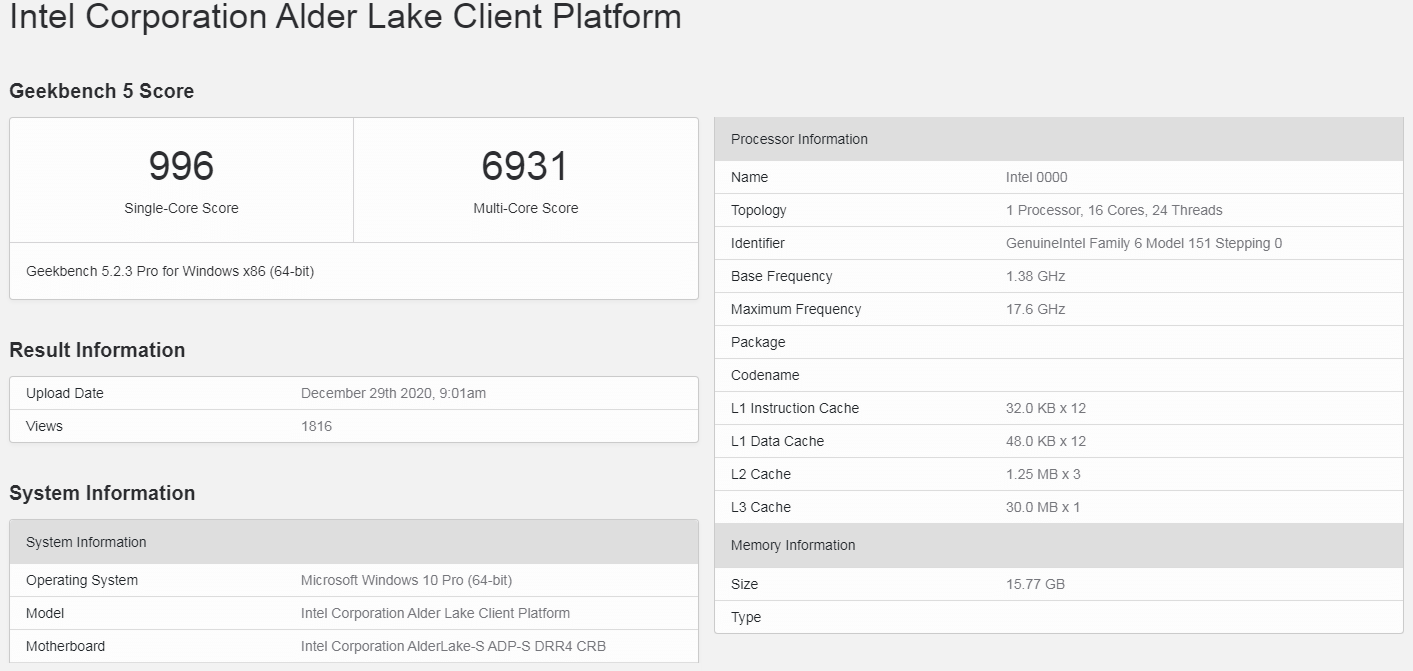The image size is (1413, 671).
Task: Select the "Maximum Frequency" row label
Action: [x=796, y=309]
